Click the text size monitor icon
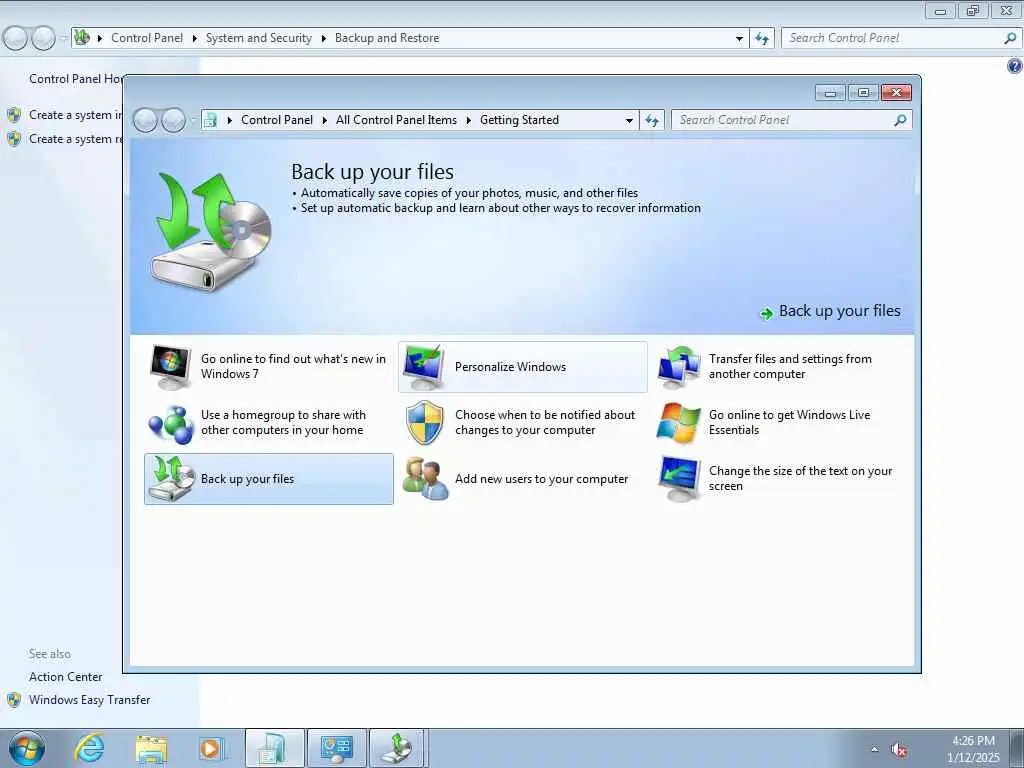This screenshot has height=768, width=1024. tap(679, 479)
